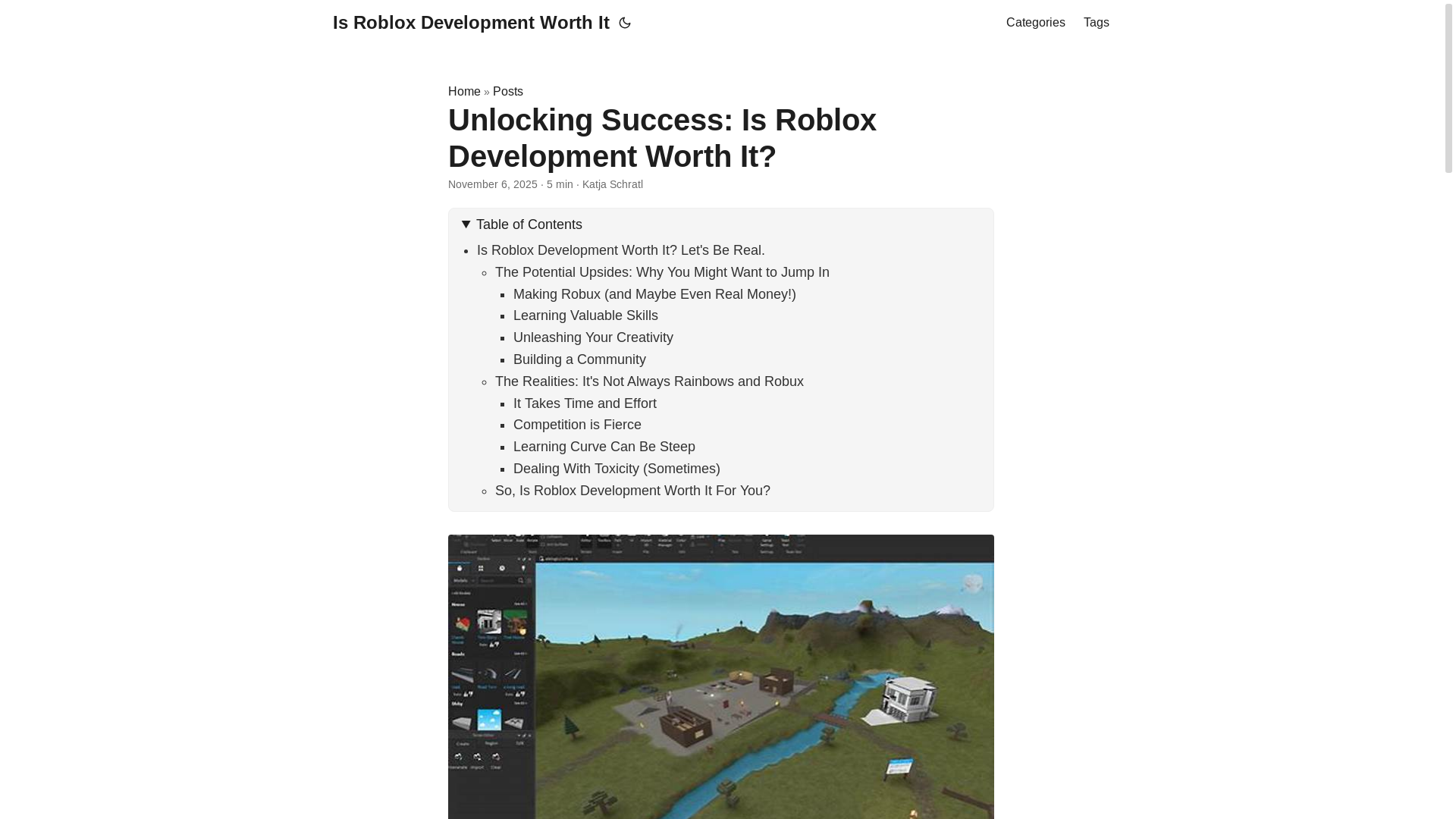Jump to 'The Potential Upsides' section
This screenshot has width=1456, height=819.
click(x=662, y=272)
